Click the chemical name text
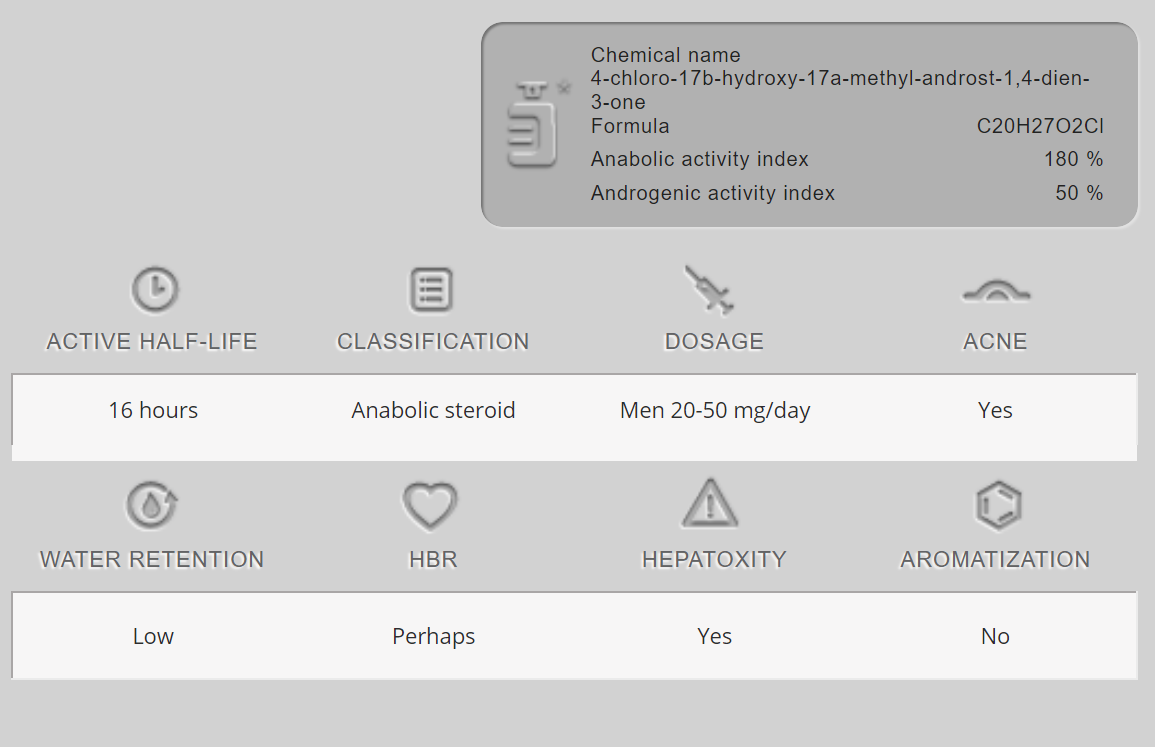The height and width of the screenshot is (747, 1155). tap(840, 79)
